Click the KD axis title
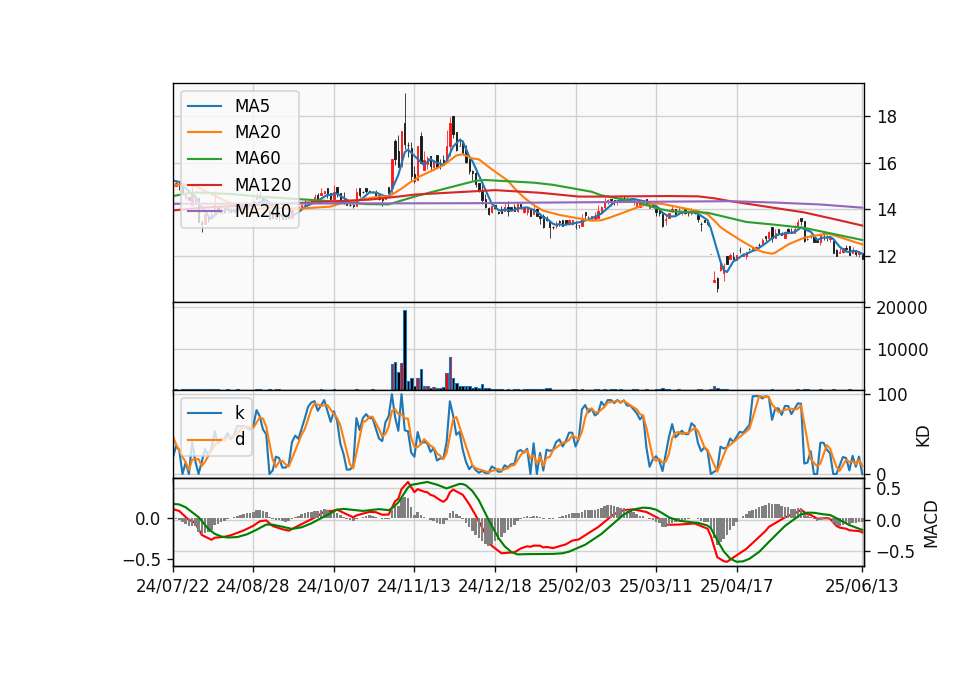 (x=923, y=437)
